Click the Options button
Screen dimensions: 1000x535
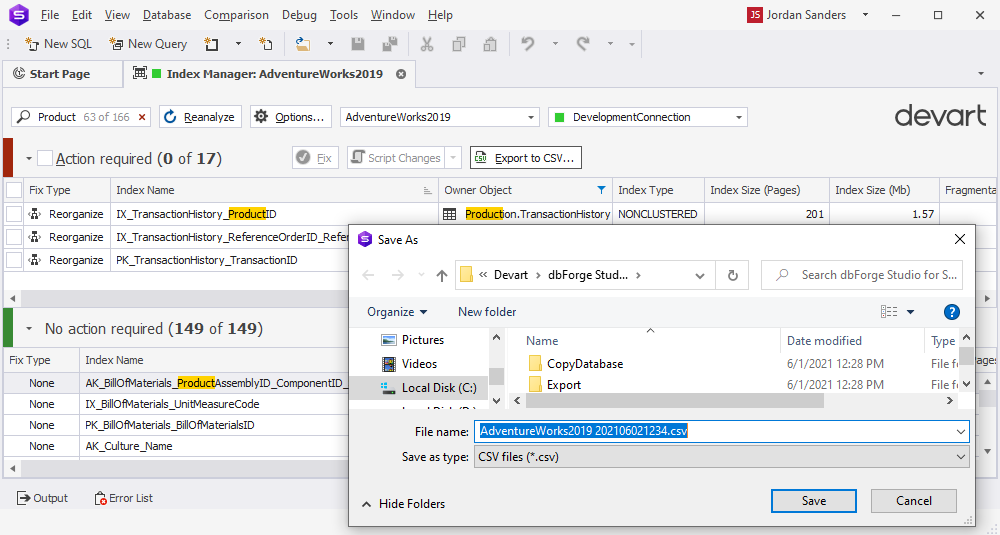291,117
